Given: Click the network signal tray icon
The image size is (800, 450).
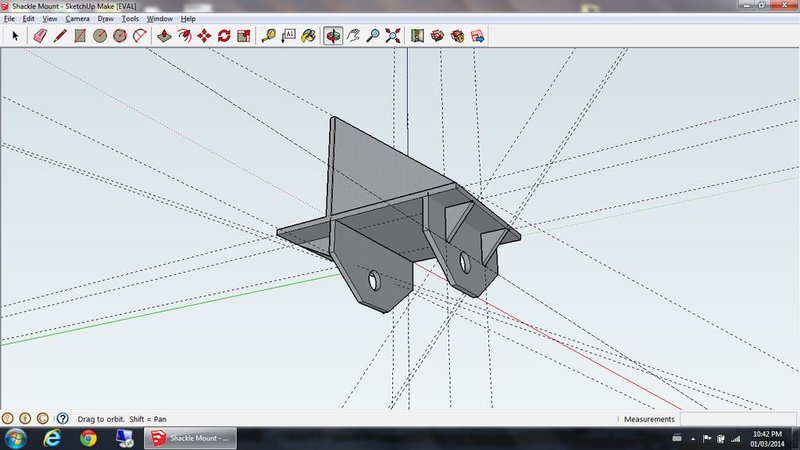Looking at the screenshot, I should (735, 438).
